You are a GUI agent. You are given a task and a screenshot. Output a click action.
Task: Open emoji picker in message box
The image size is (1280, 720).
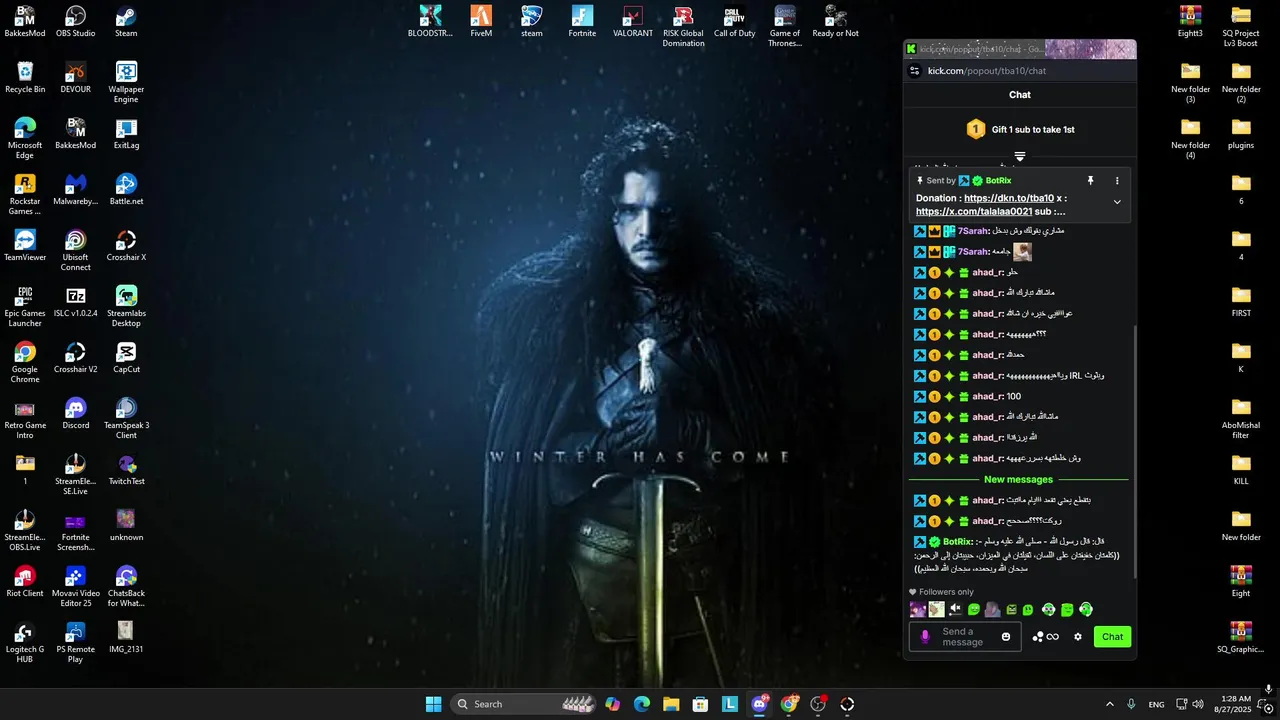pos(1006,637)
